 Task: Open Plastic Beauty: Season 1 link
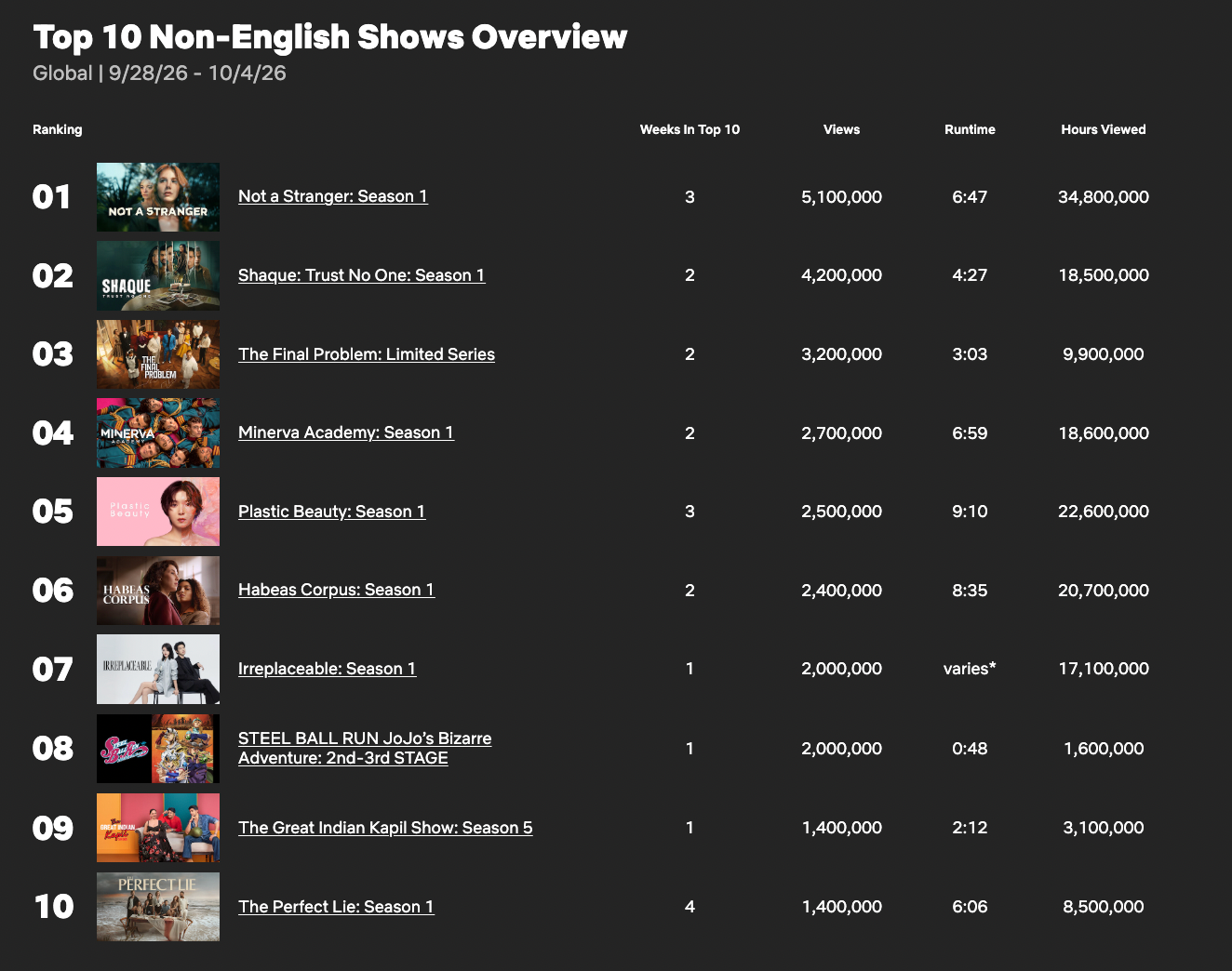pos(332,512)
